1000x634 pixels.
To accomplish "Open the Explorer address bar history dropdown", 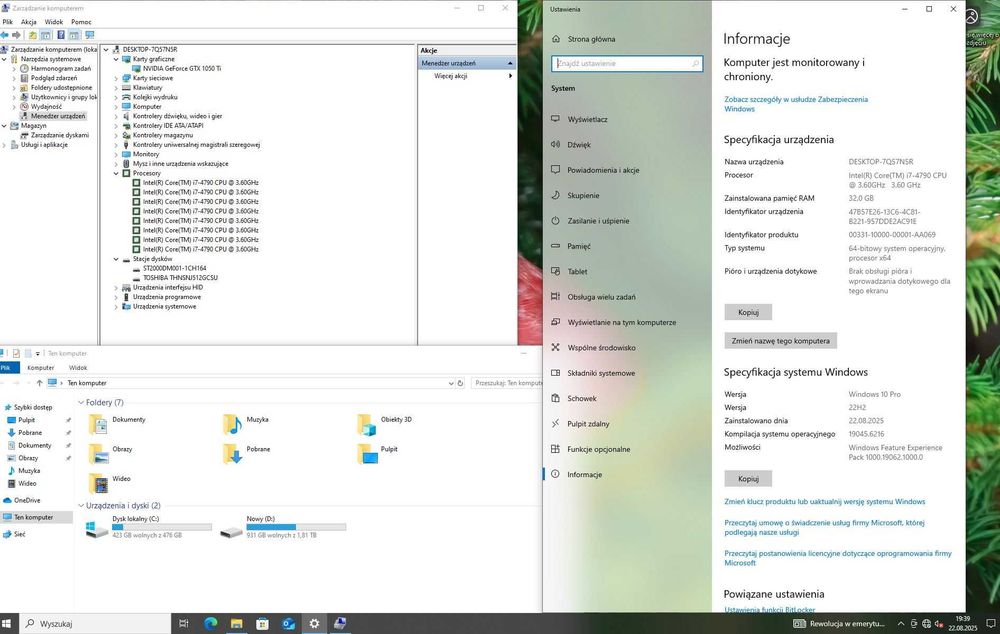I will 451,383.
